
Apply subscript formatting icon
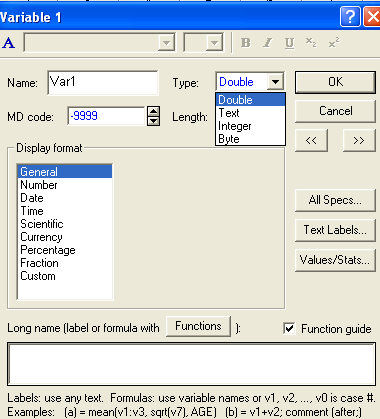coord(311,42)
